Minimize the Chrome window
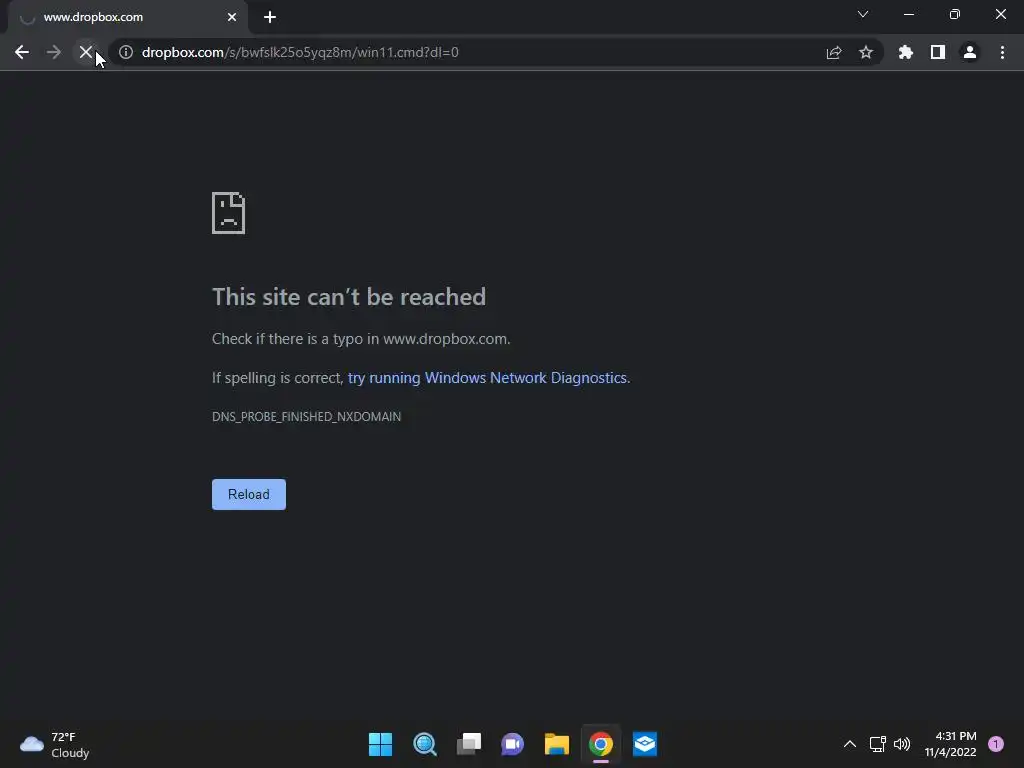The height and width of the screenshot is (768, 1024). click(x=908, y=14)
